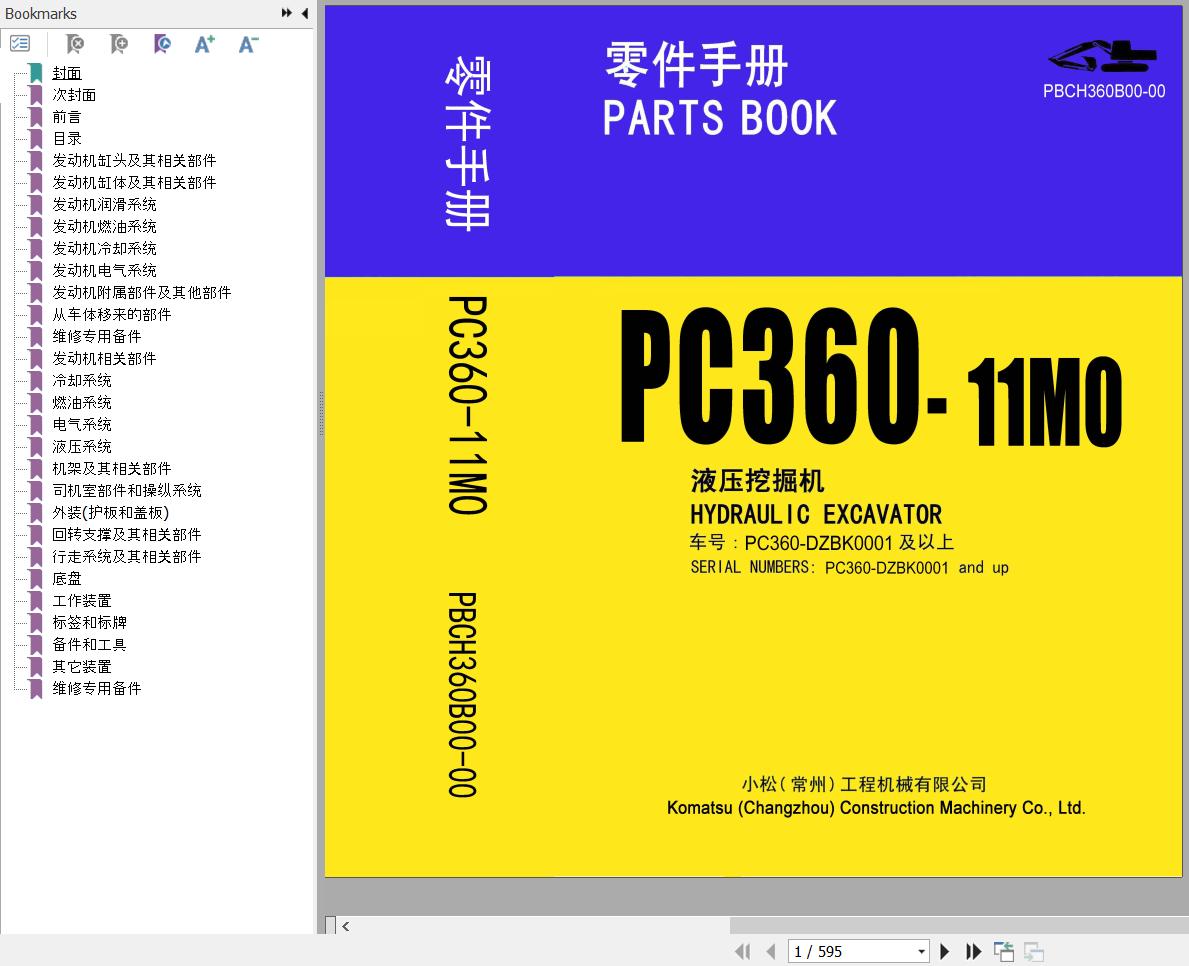Go to the next page
The width and height of the screenshot is (1189, 966).
pos(945,951)
